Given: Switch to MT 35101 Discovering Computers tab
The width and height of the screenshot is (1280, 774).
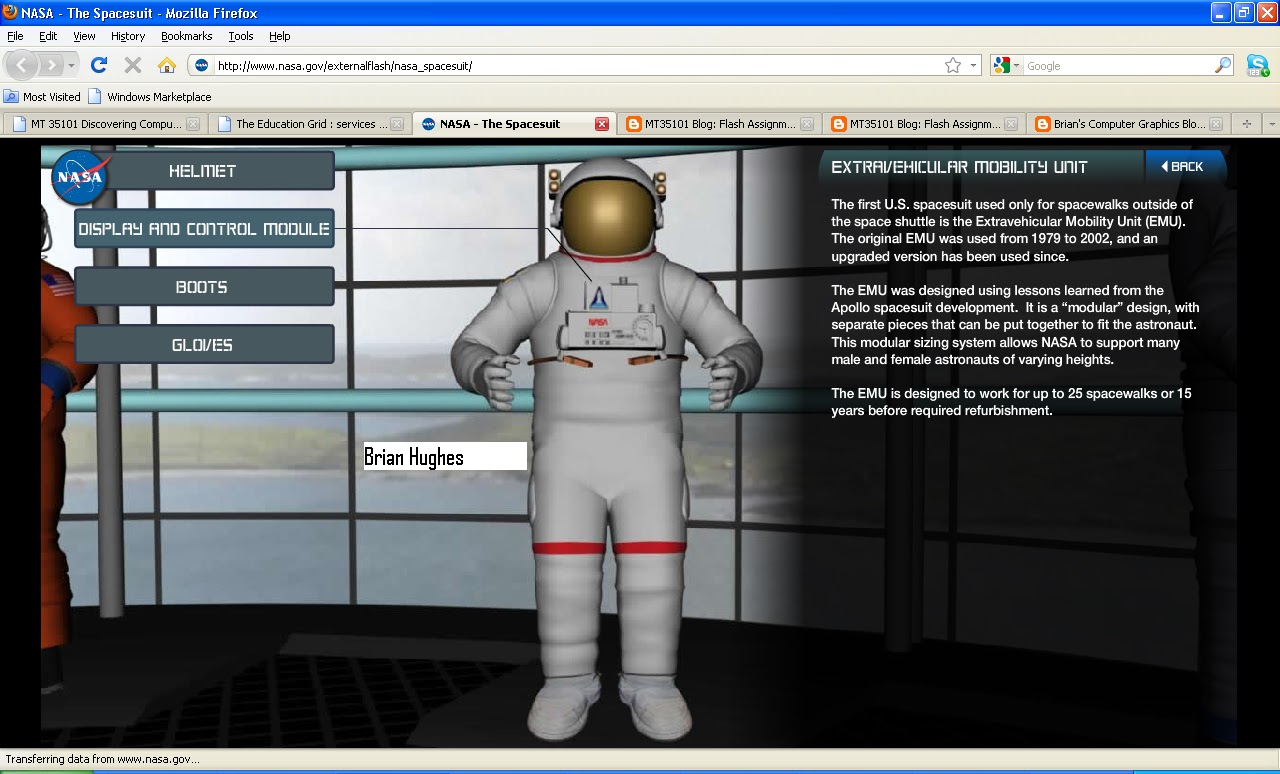Looking at the screenshot, I should tap(105, 124).
